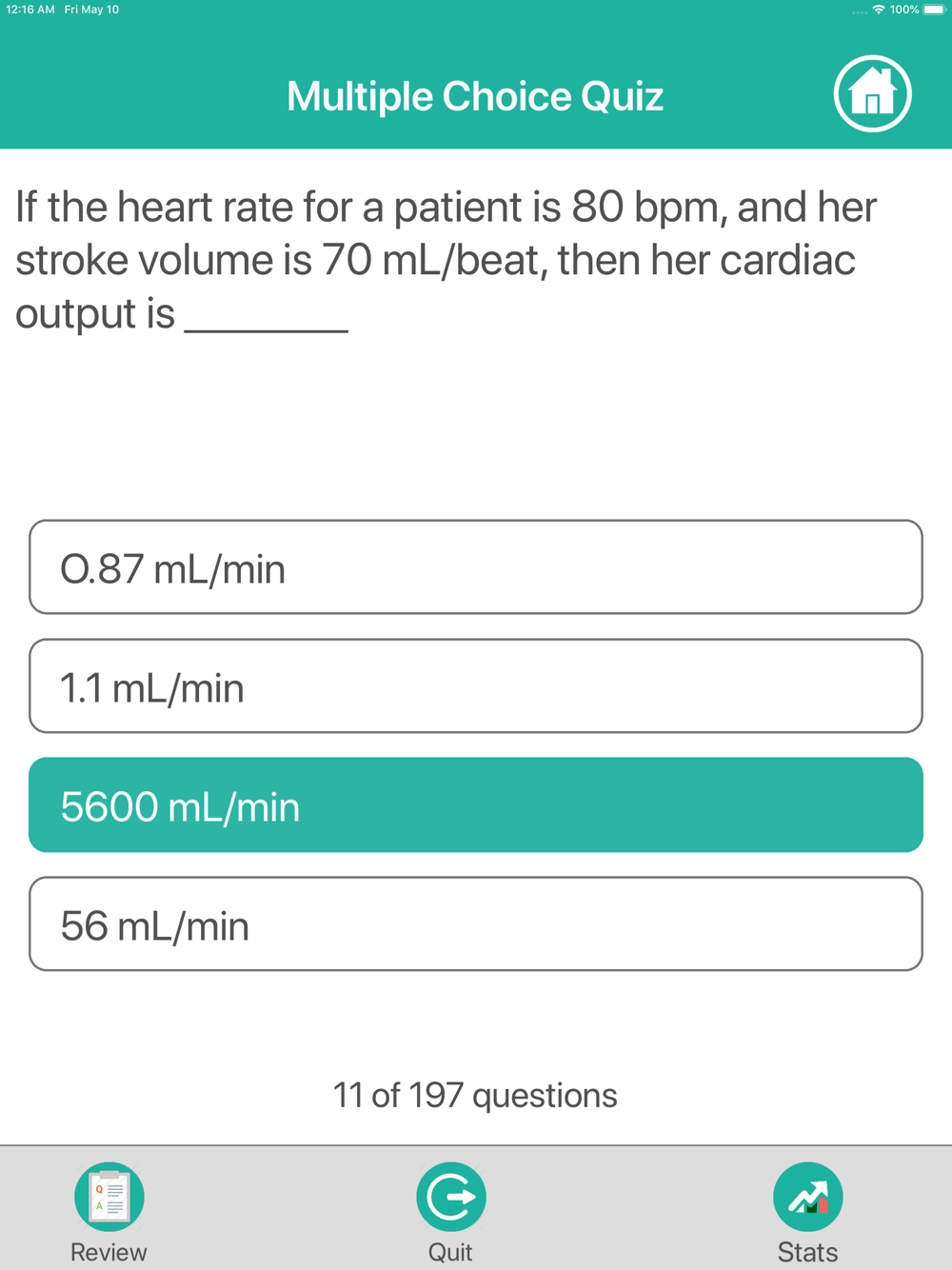The height and width of the screenshot is (1270, 952).
Task: Tap the Quit label in bottom bar
Action: [x=450, y=1252]
